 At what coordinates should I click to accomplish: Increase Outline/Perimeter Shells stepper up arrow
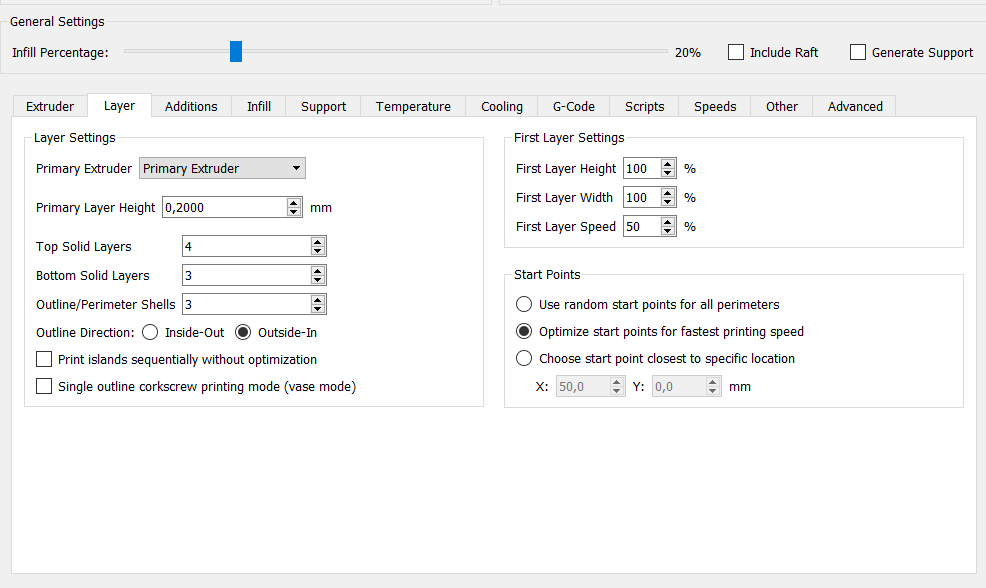point(317,300)
